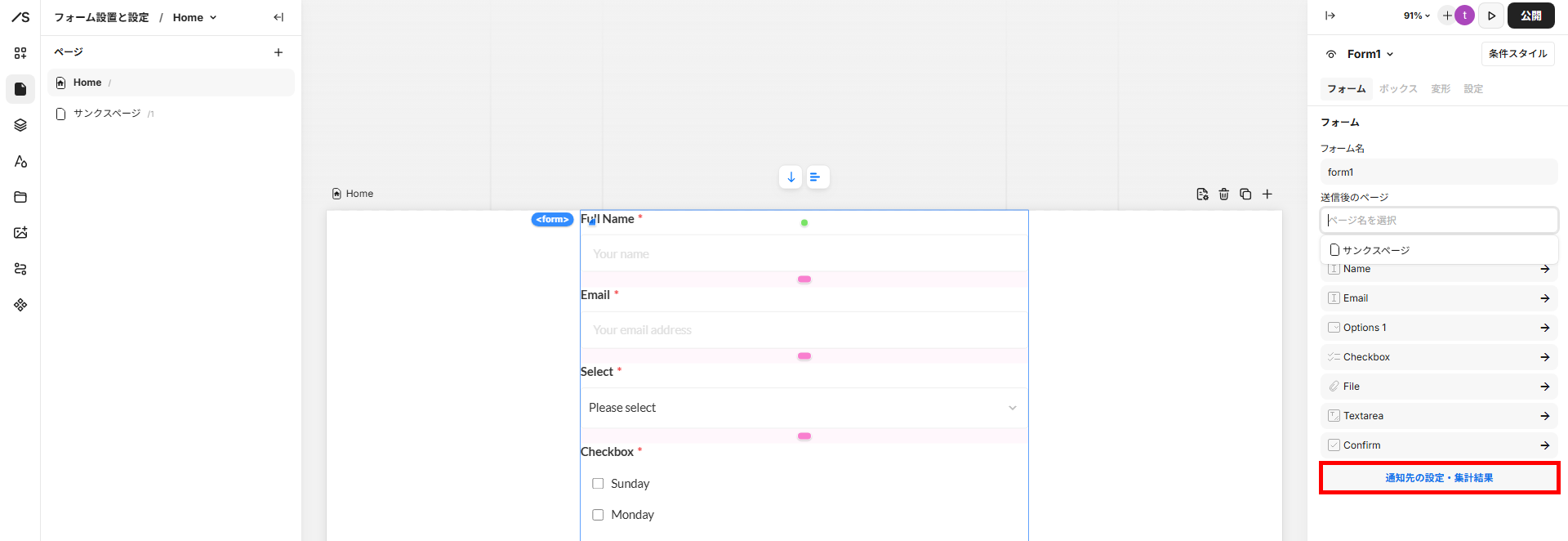This screenshot has height=541, width=1568.
Task: Delete the Home page via trash icon
Action: pyautogui.click(x=1224, y=194)
